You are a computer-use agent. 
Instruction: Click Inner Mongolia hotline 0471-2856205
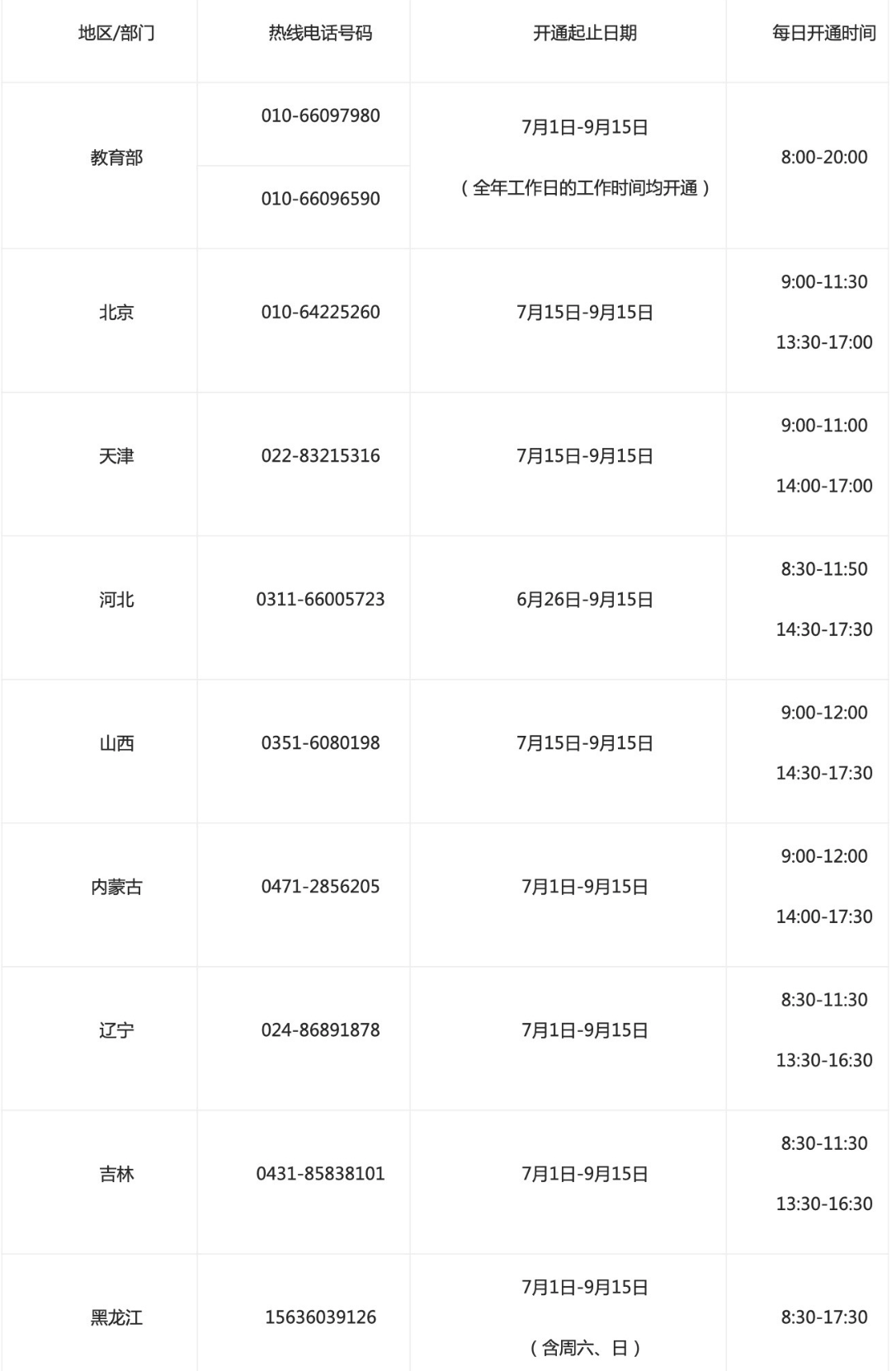point(320,887)
